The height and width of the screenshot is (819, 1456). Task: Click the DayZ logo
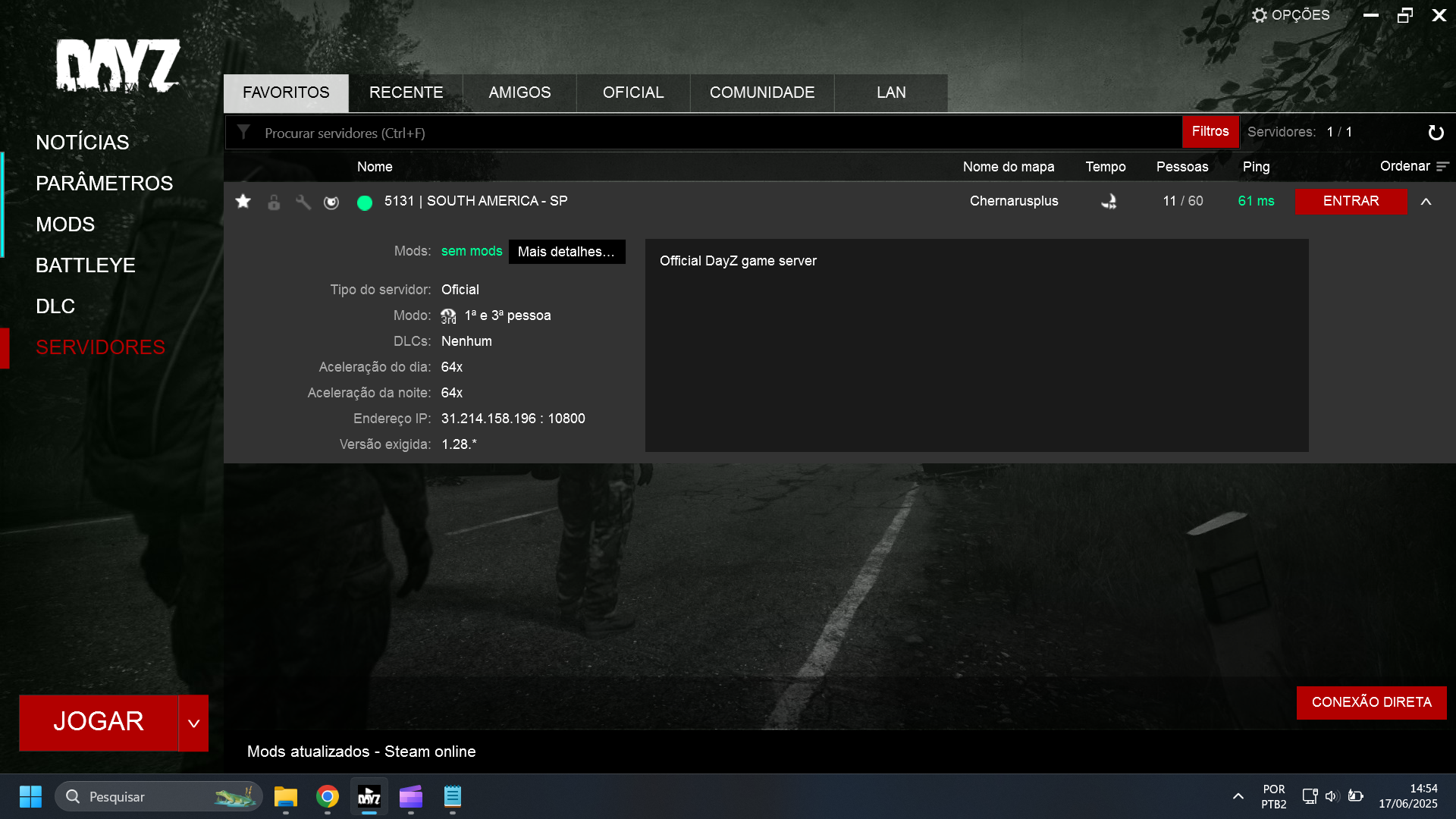[118, 65]
